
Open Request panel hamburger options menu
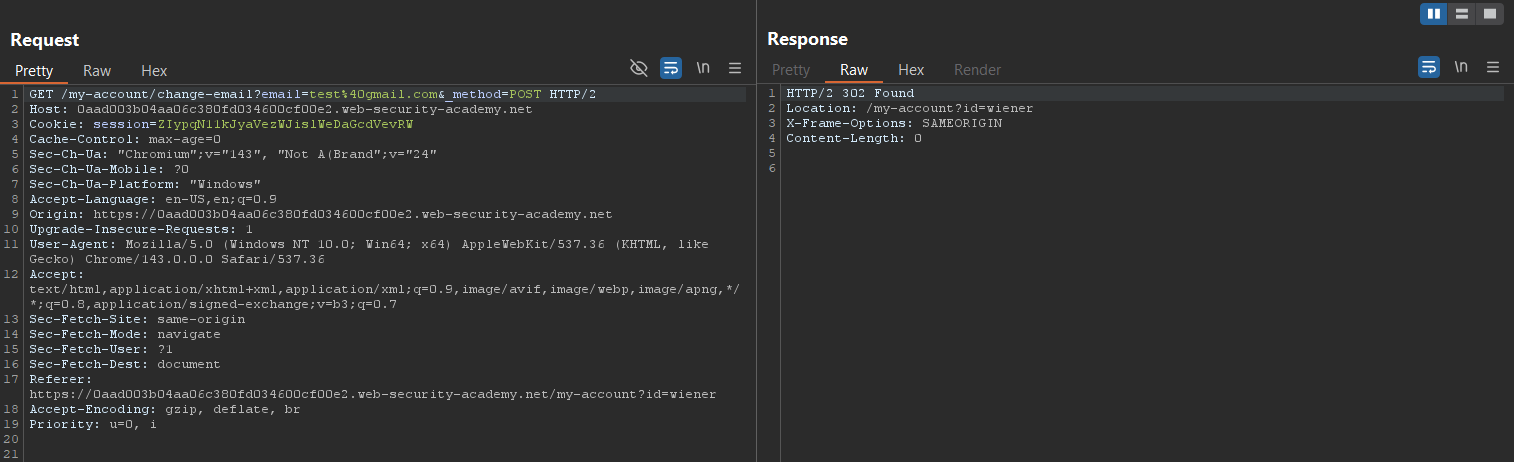pos(735,68)
